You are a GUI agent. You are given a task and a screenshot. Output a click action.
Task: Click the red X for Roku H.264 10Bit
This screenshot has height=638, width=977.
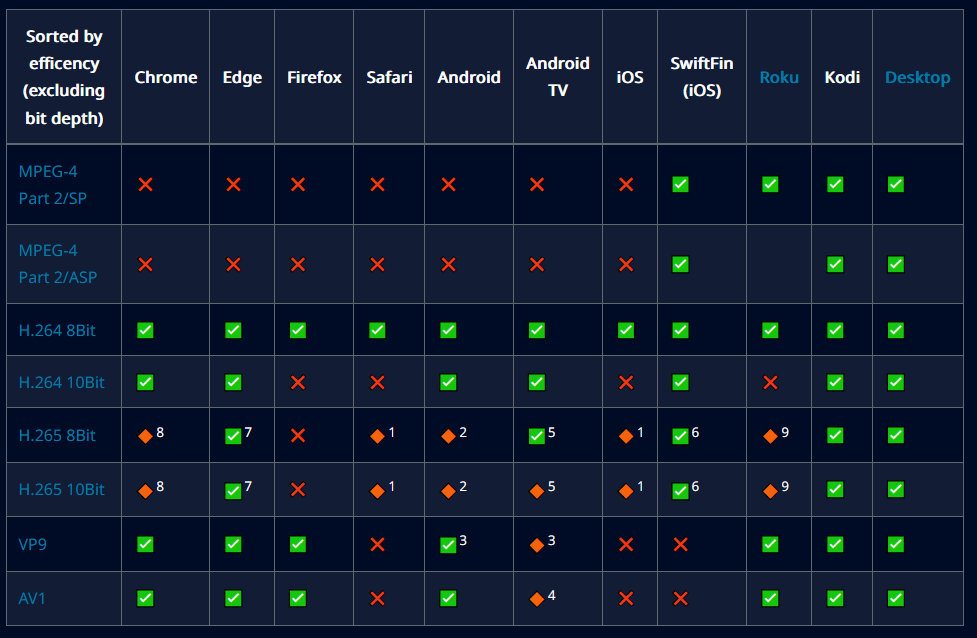pyautogui.click(x=770, y=382)
